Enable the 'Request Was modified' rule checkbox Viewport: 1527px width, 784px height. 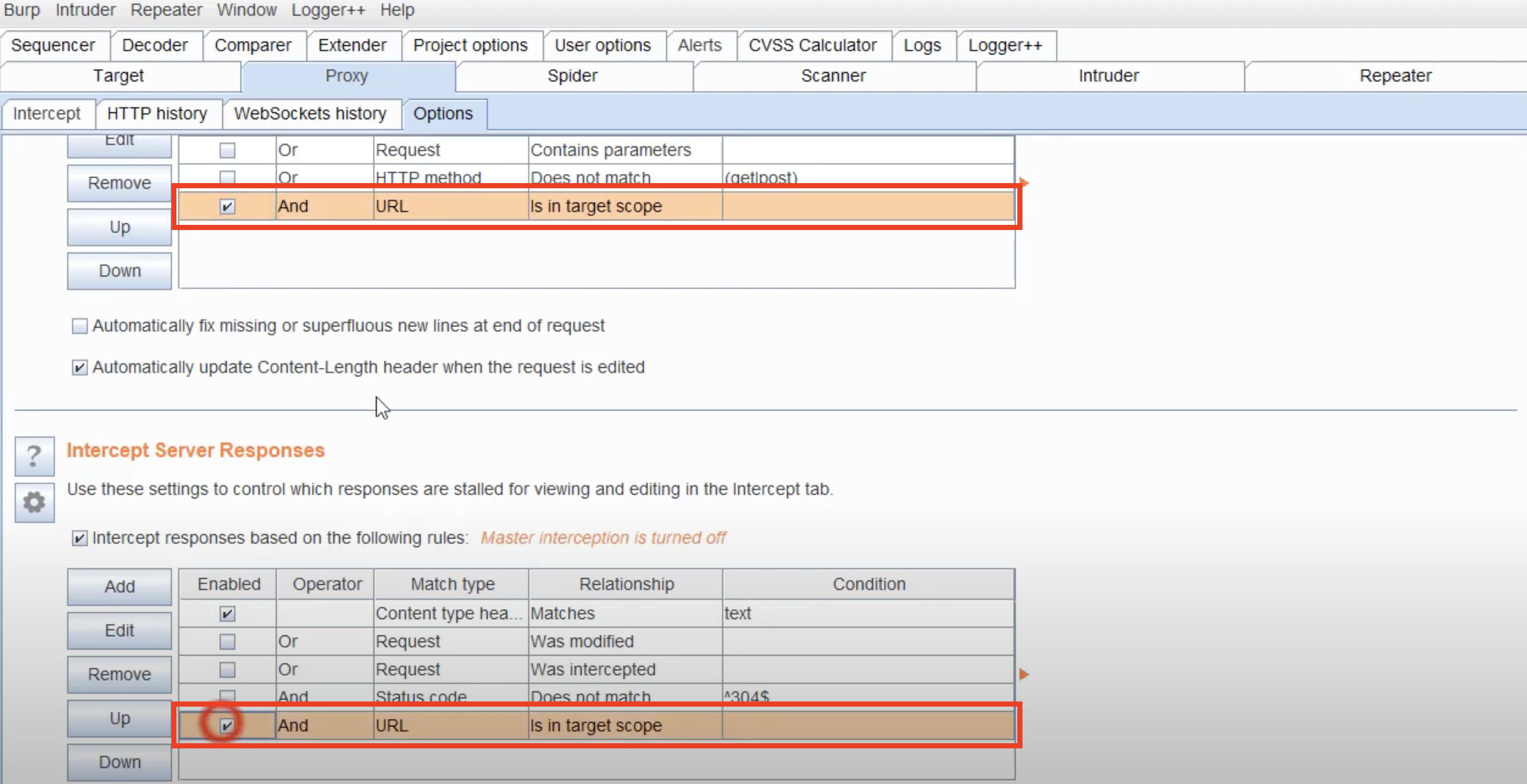pos(227,641)
